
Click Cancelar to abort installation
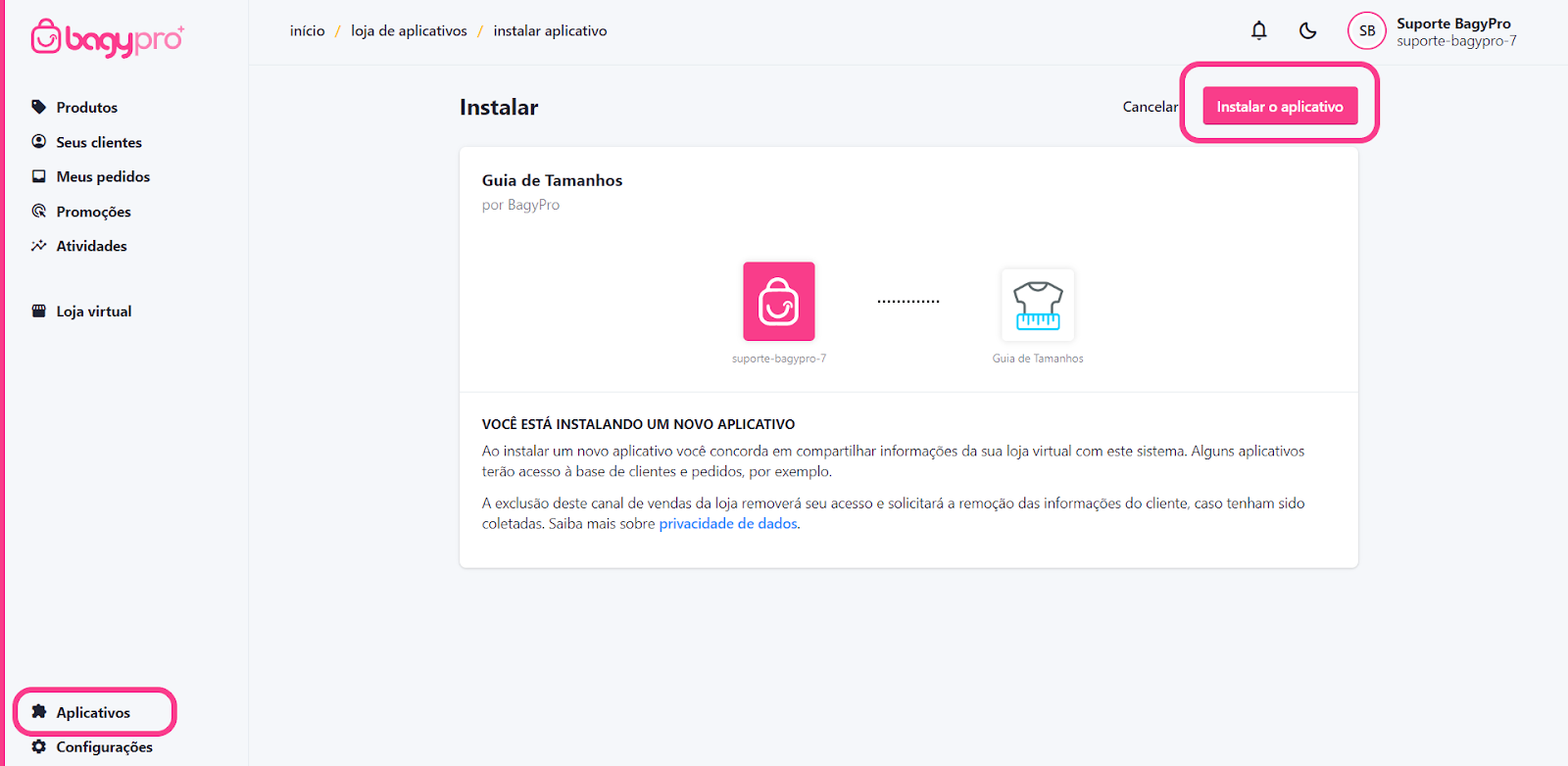tap(1151, 106)
